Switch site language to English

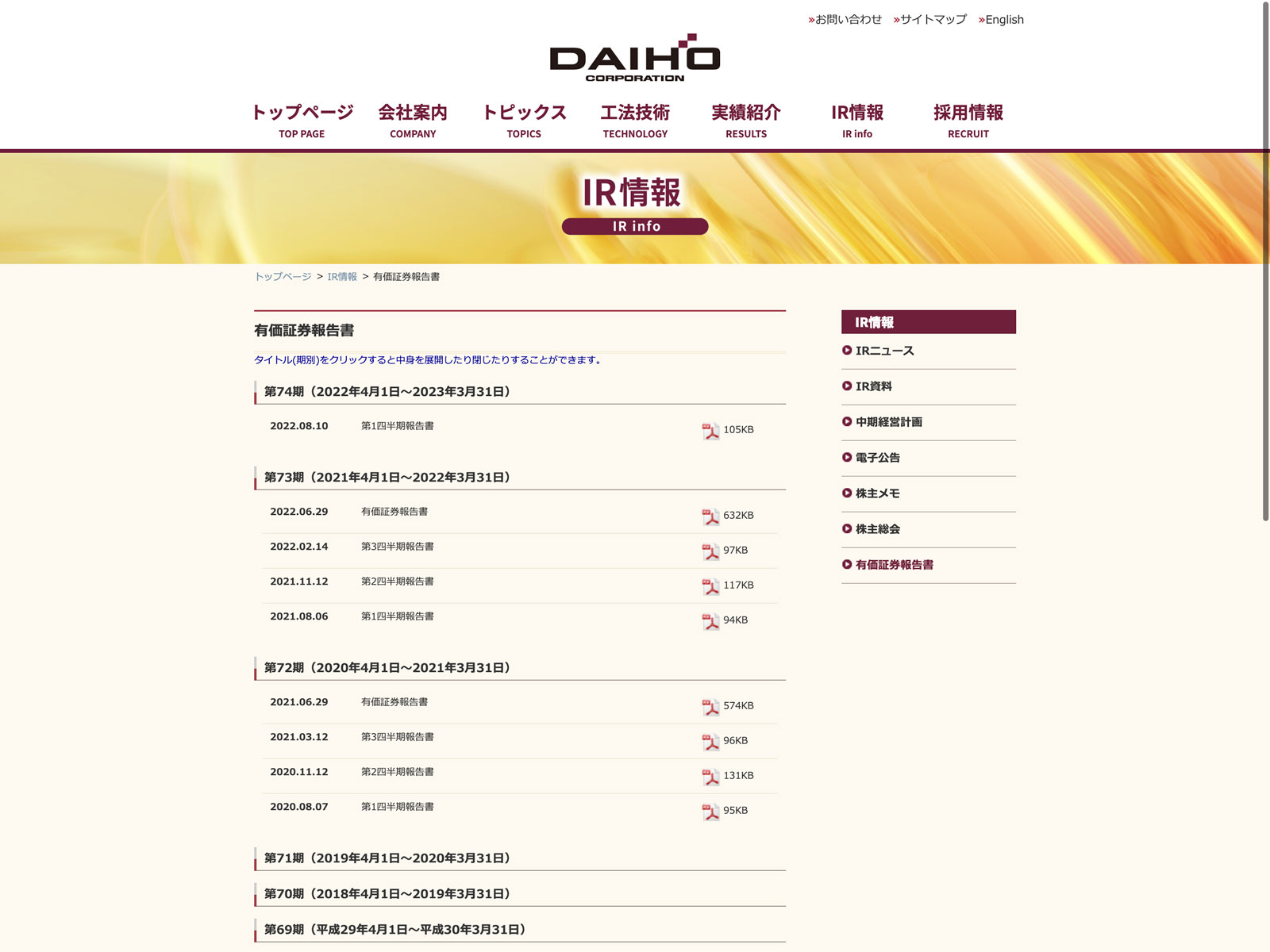tap(1003, 20)
